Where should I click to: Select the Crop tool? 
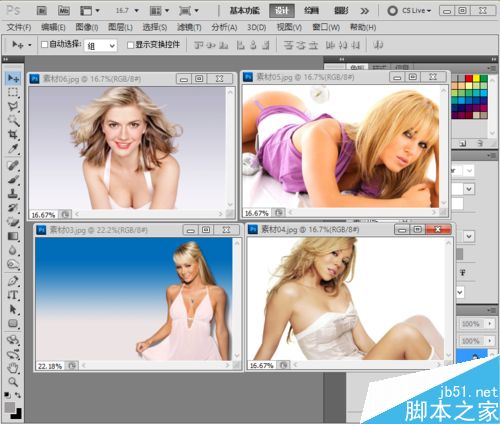click(x=13, y=135)
